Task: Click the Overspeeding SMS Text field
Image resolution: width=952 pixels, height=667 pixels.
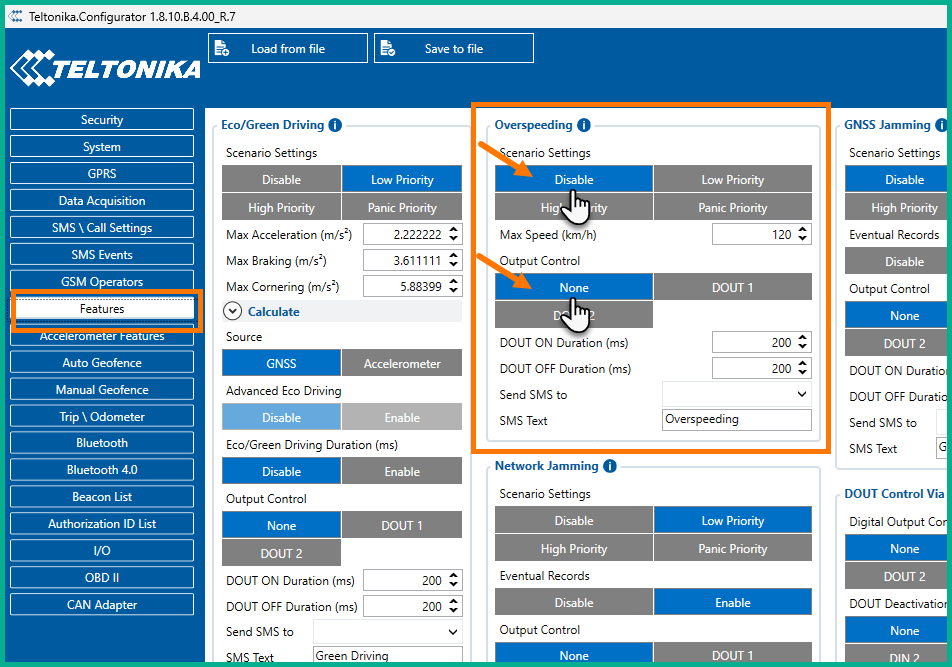Action: click(736, 420)
